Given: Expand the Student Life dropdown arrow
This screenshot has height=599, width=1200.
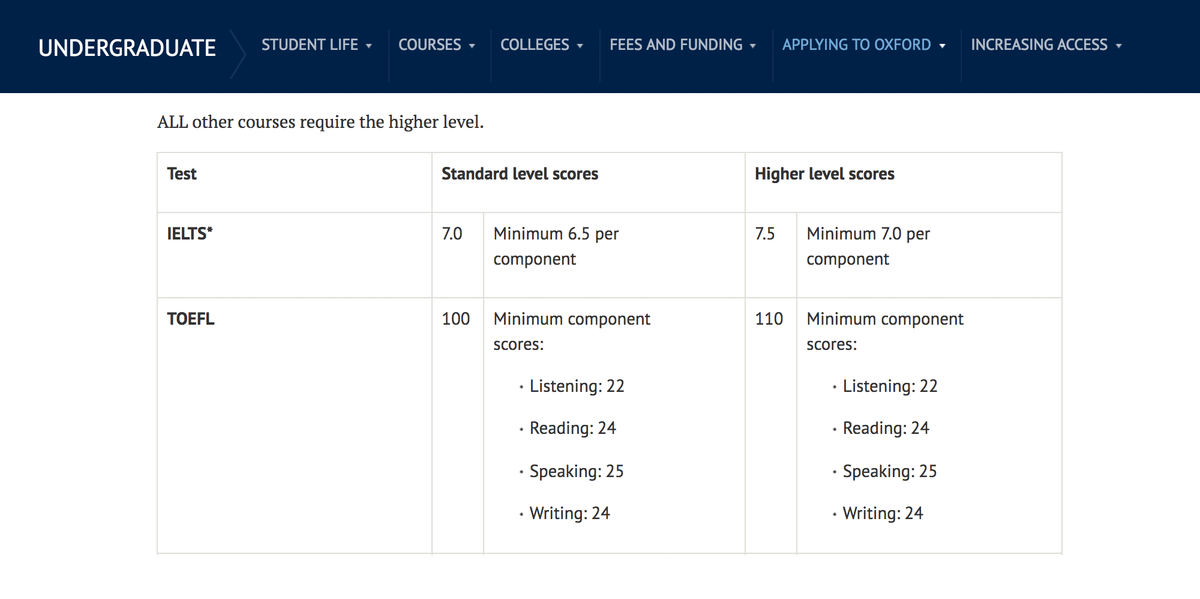Looking at the screenshot, I should [369, 45].
